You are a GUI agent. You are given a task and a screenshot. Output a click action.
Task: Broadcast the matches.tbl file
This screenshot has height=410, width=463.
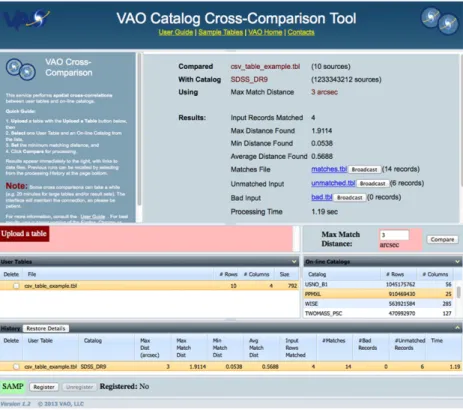coord(364,169)
